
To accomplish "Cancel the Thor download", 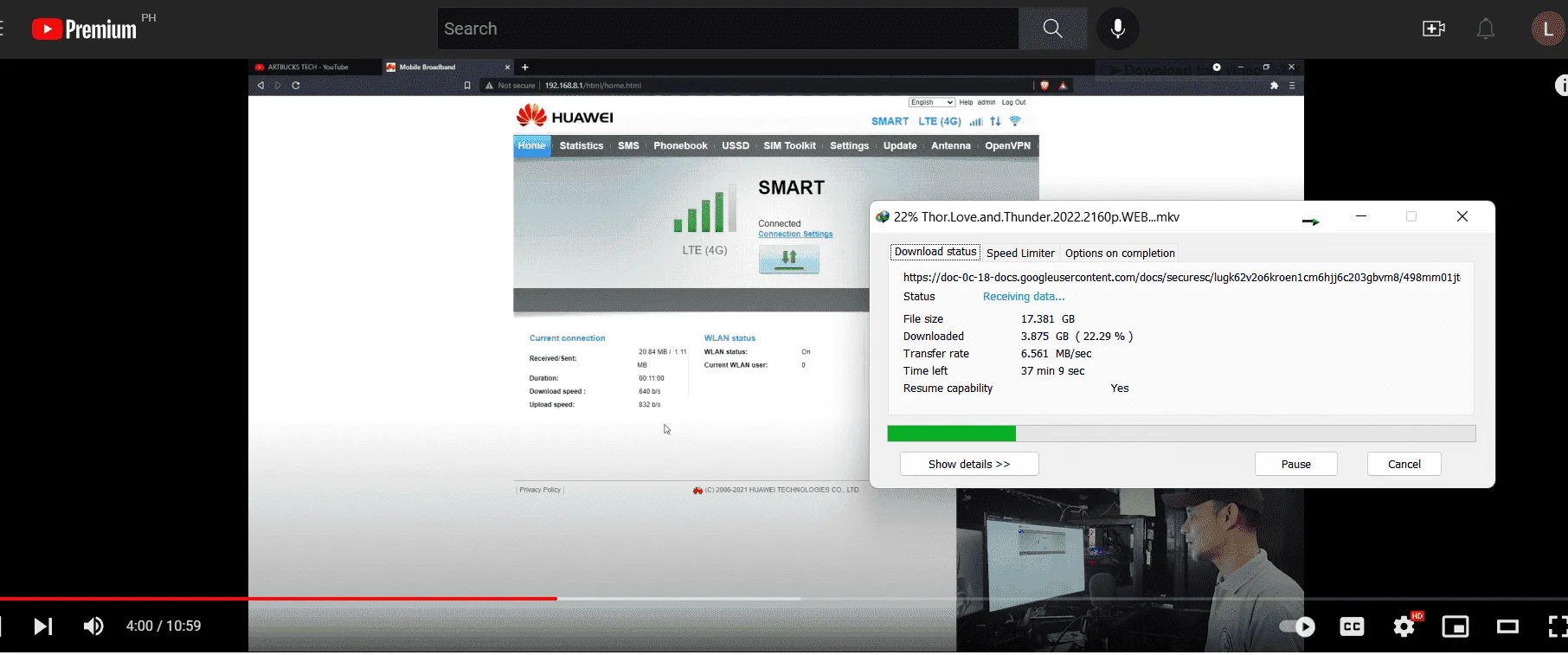I will 1404,464.
